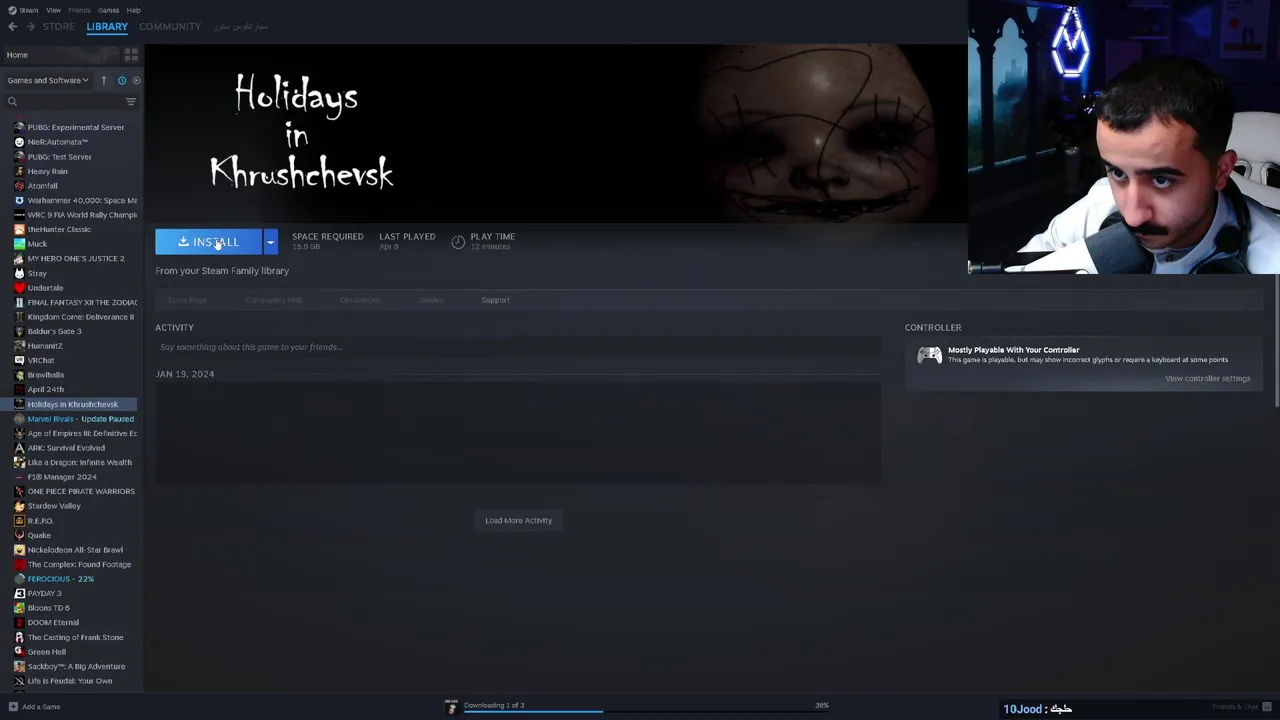
Task: Open the Support link
Action: pyautogui.click(x=495, y=300)
